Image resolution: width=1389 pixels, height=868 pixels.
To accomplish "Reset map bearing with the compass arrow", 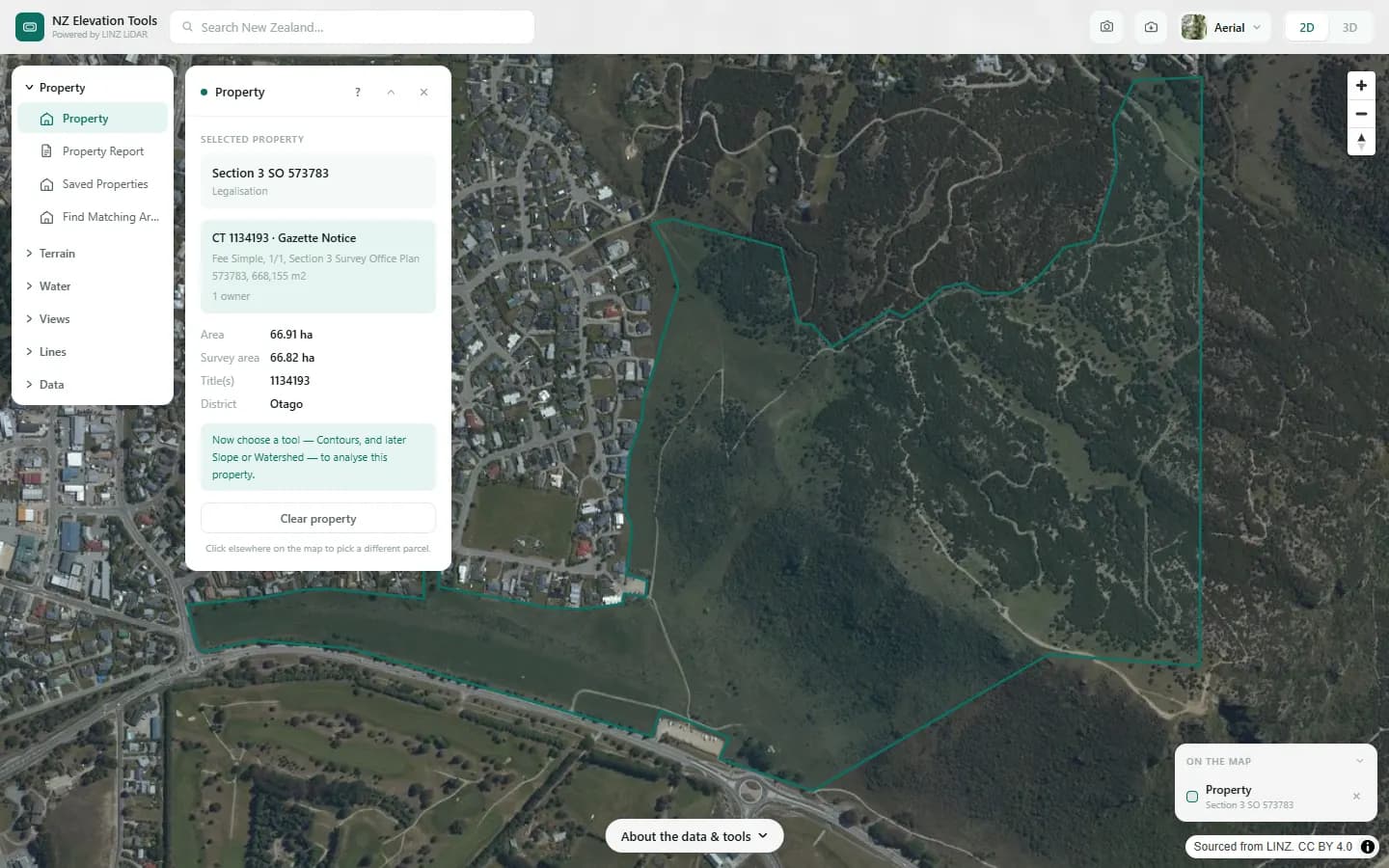I will click(x=1361, y=142).
